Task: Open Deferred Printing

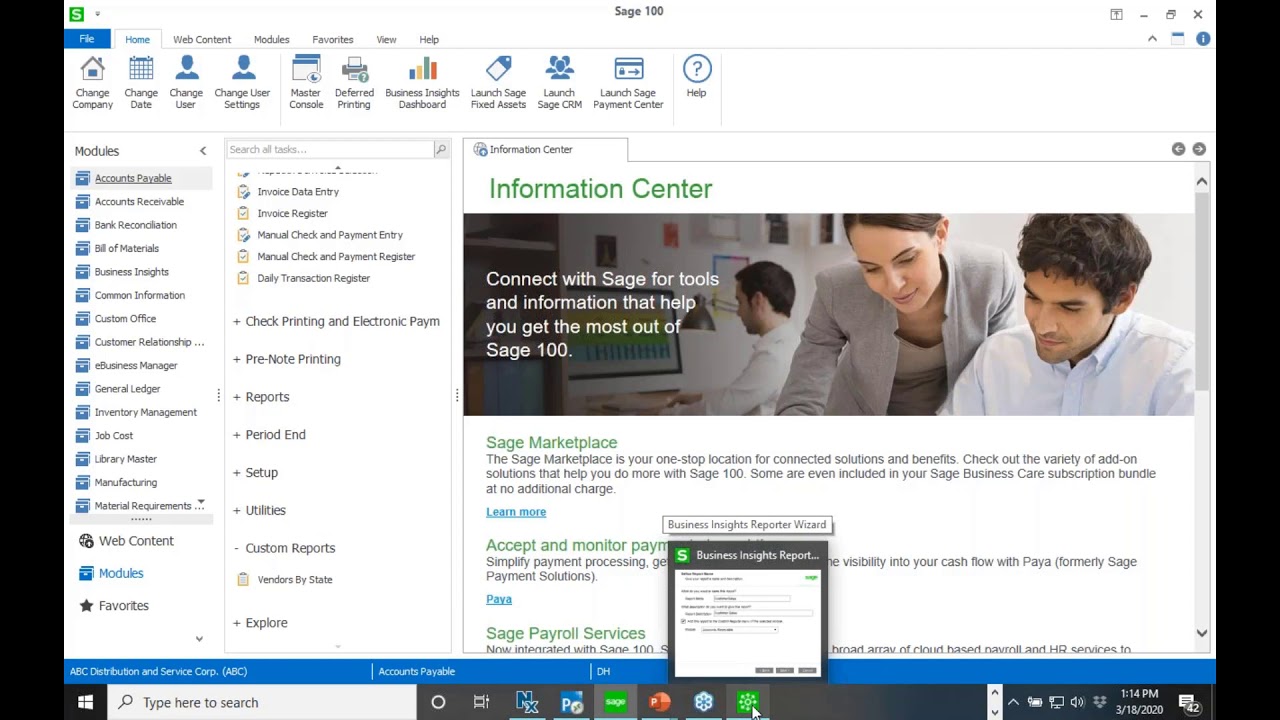Action: (x=354, y=82)
